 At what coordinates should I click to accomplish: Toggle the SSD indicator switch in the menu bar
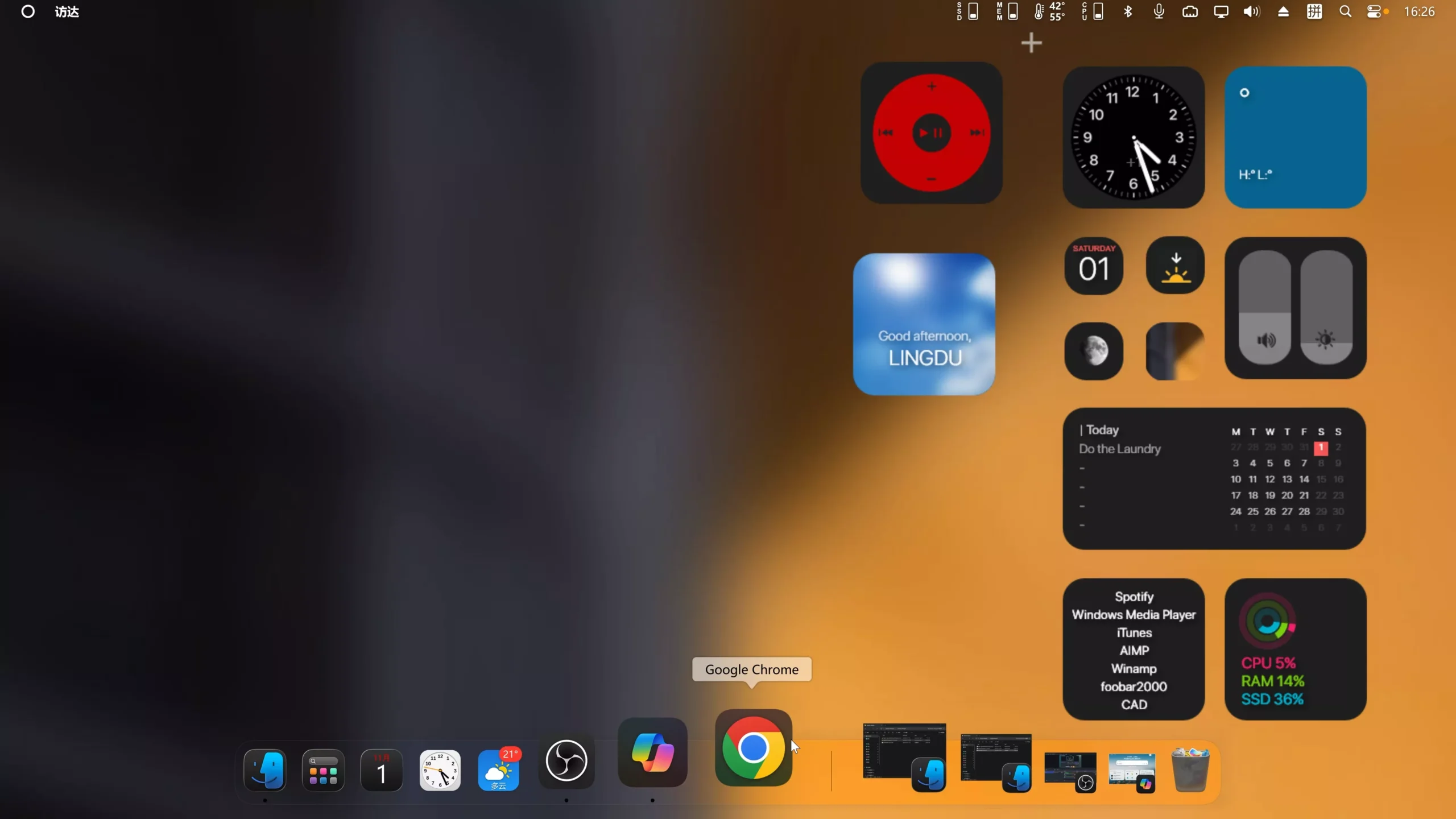pyautogui.click(x=967, y=11)
